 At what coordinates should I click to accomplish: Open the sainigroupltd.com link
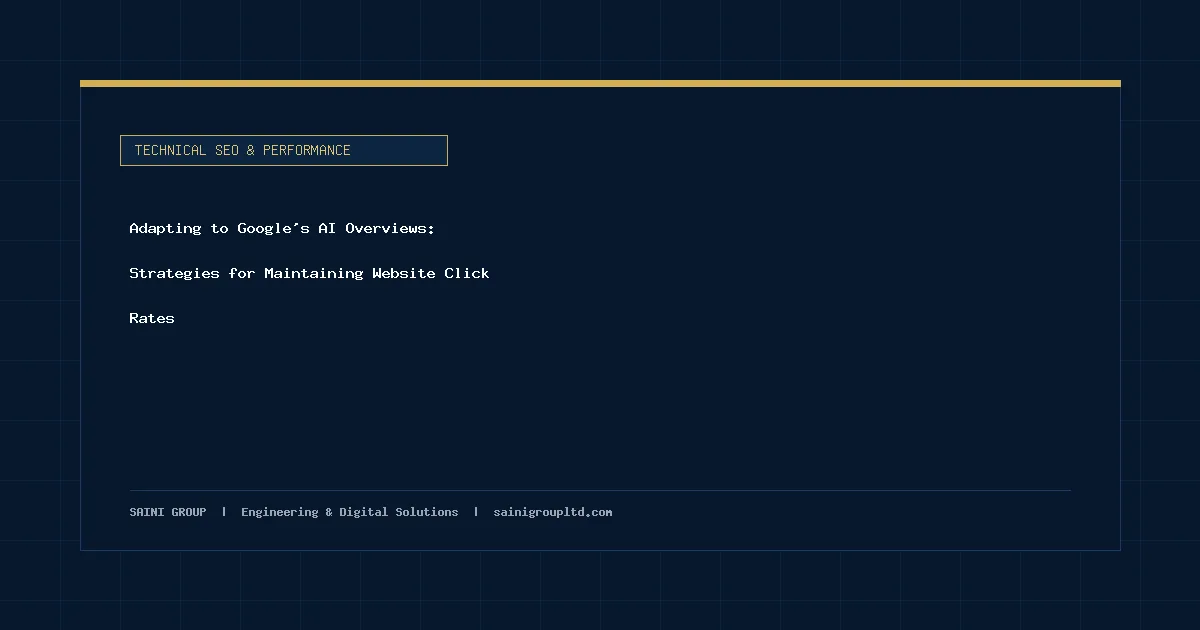click(x=553, y=512)
